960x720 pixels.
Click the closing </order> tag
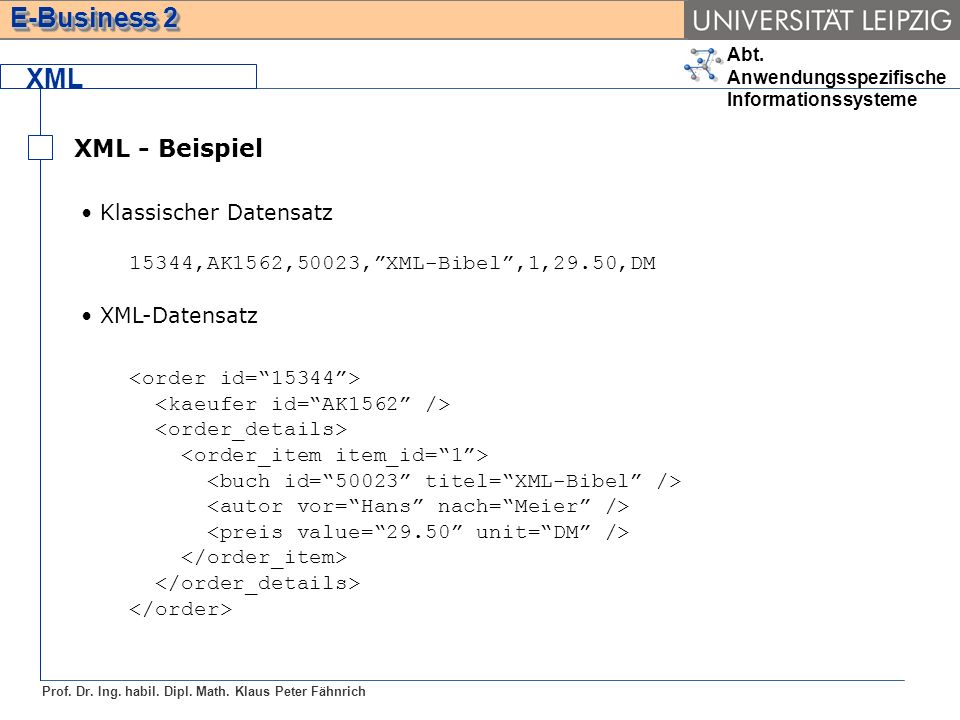point(181,609)
